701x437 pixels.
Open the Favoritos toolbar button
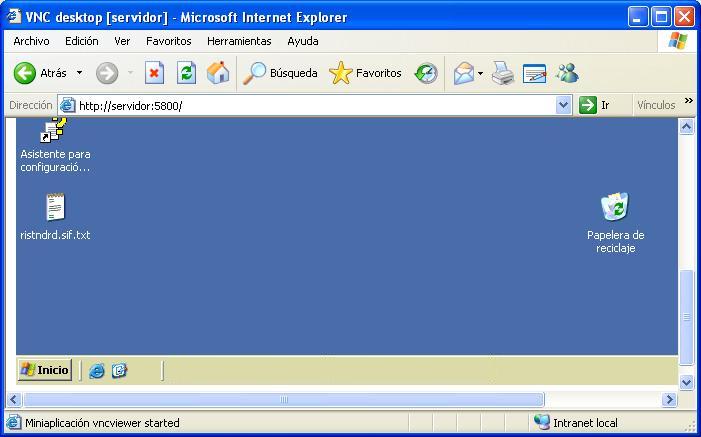pos(366,73)
